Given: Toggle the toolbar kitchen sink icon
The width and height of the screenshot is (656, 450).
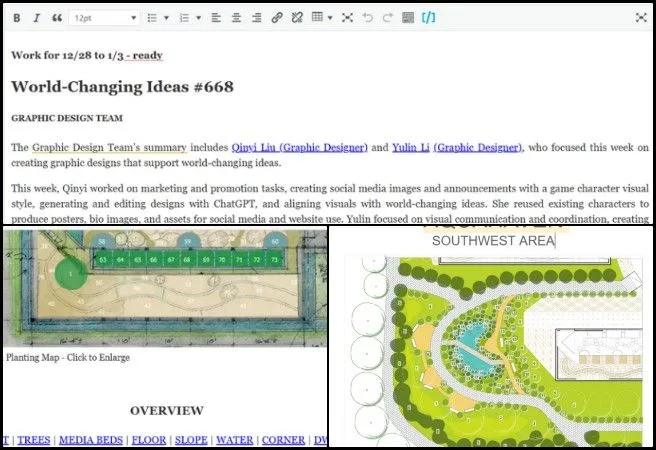Looking at the screenshot, I should pos(408,18).
